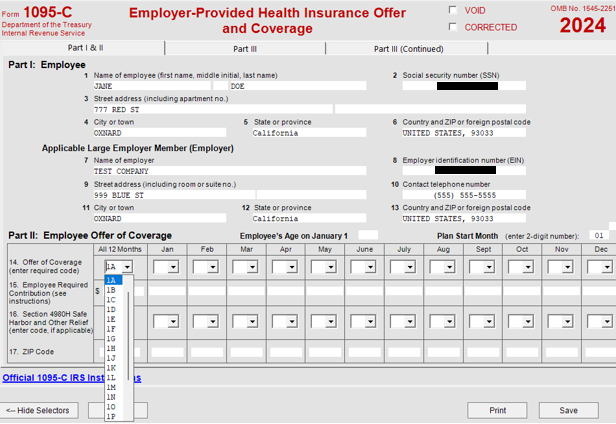The image size is (616, 424).
Task: Open Dec Section 4980H Safe Harbor dropdown
Action: [x=607, y=321]
